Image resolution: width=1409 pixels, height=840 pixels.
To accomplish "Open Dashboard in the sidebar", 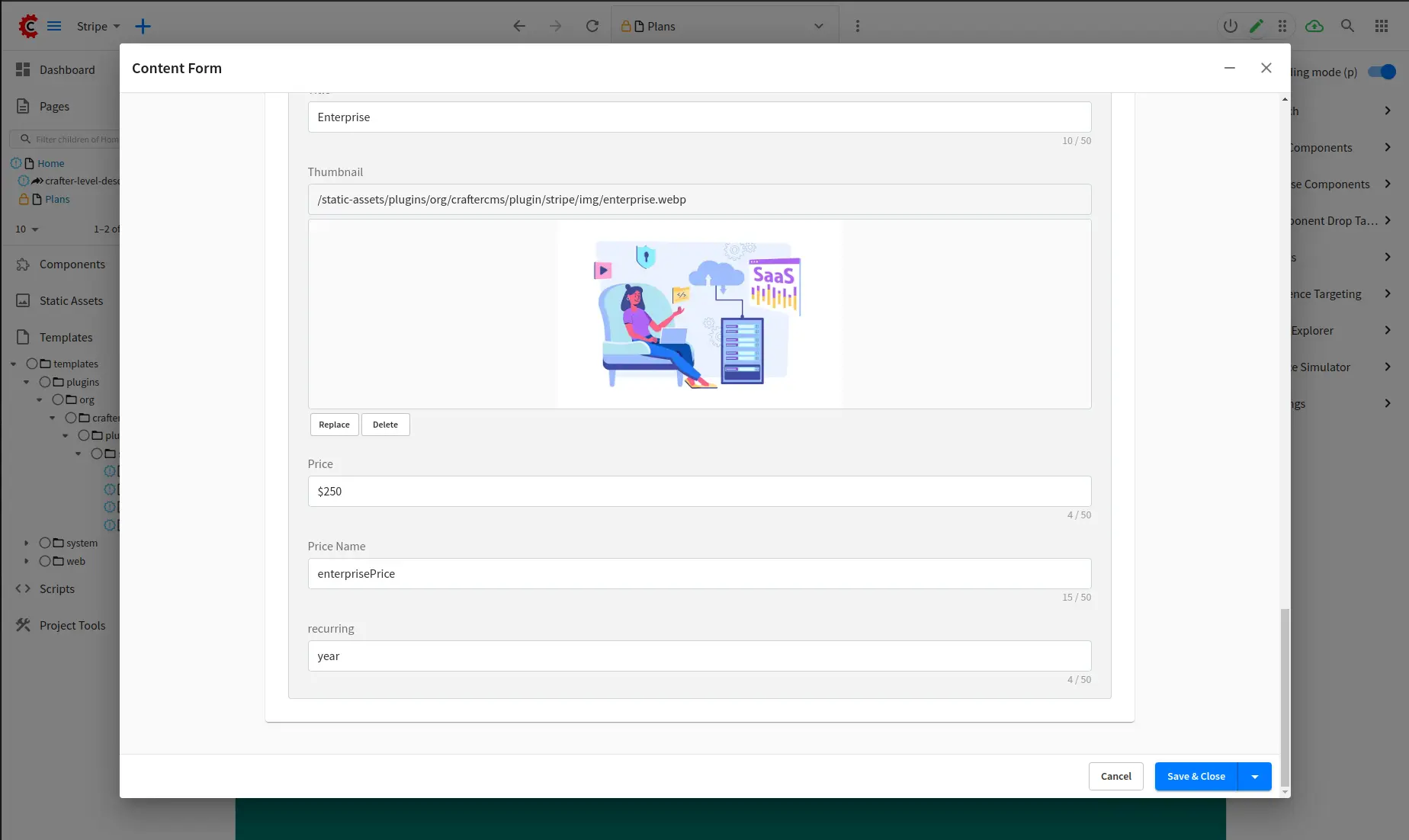I will pyautogui.click(x=67, y=69).
